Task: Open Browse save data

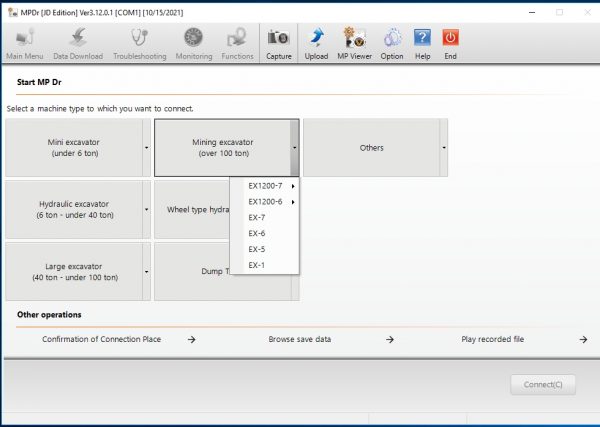Action: point(300,339)
